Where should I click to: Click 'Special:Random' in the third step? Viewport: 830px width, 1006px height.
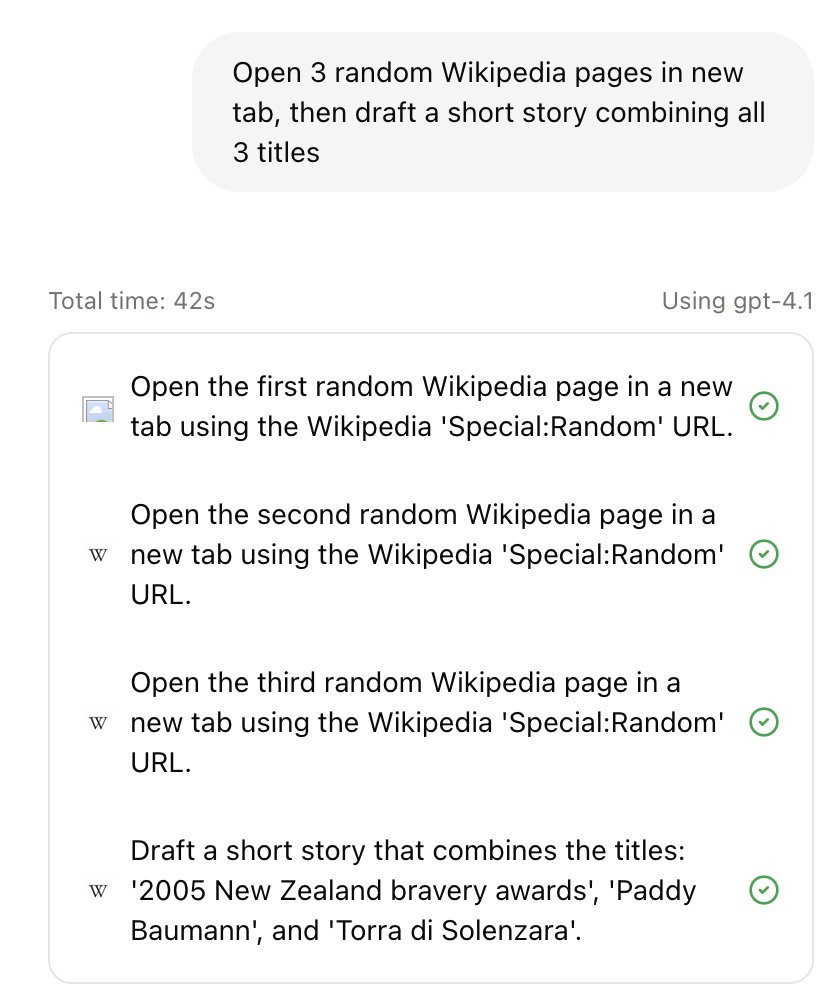tap(612, 722)
